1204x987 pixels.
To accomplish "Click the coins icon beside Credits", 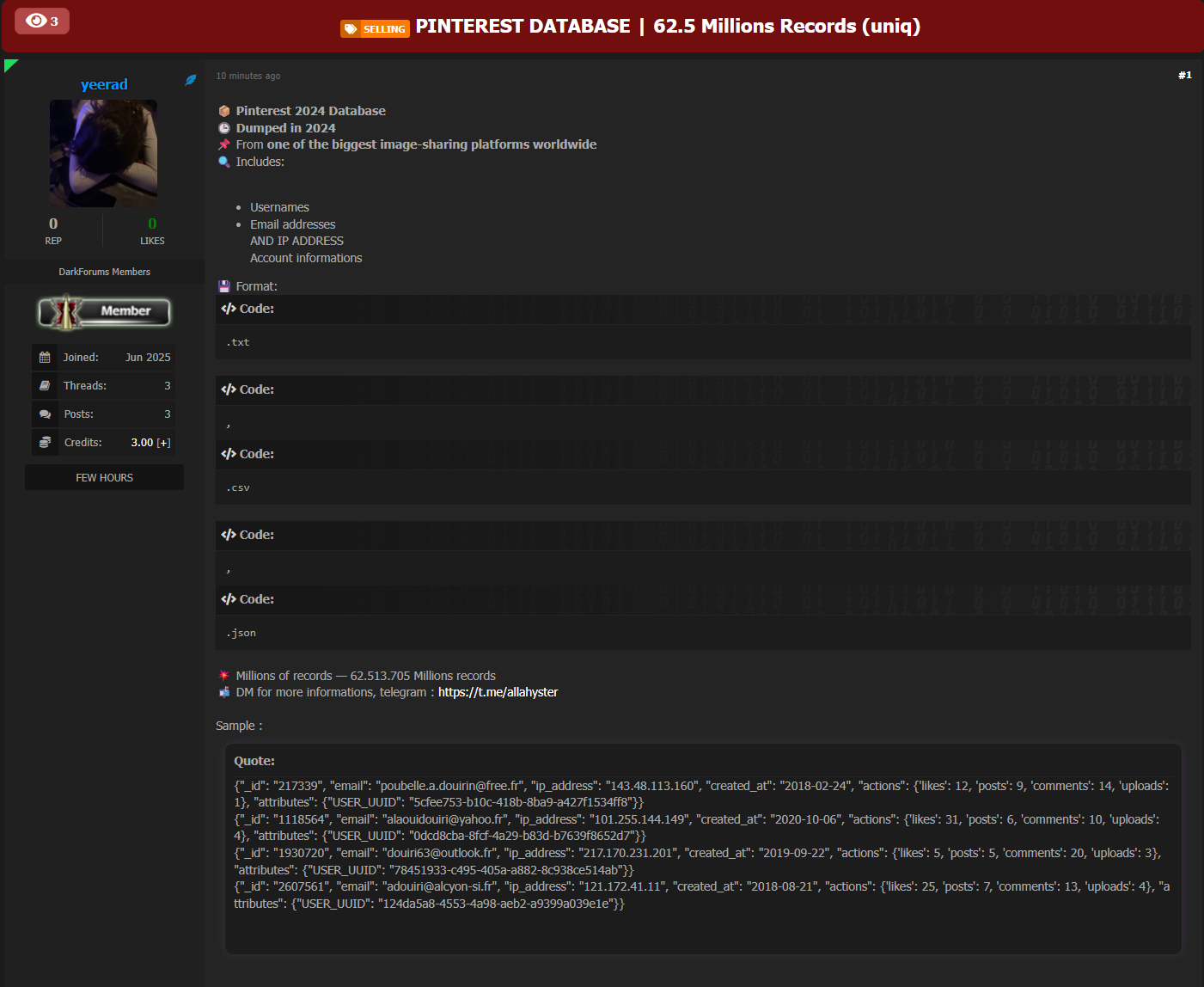I will pos(45,443).
